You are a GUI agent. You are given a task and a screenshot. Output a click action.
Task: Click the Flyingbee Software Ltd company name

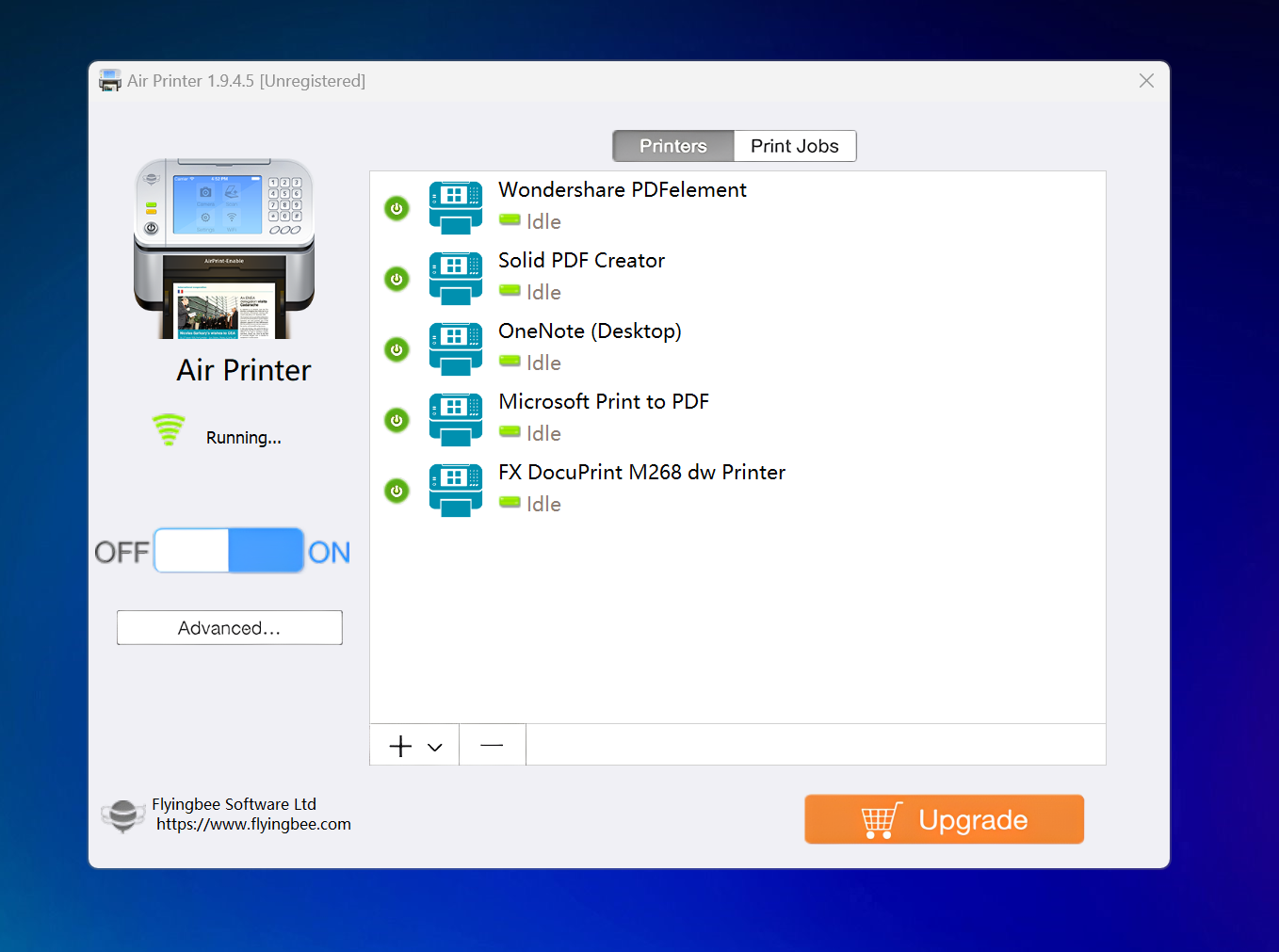coord(235,804)
